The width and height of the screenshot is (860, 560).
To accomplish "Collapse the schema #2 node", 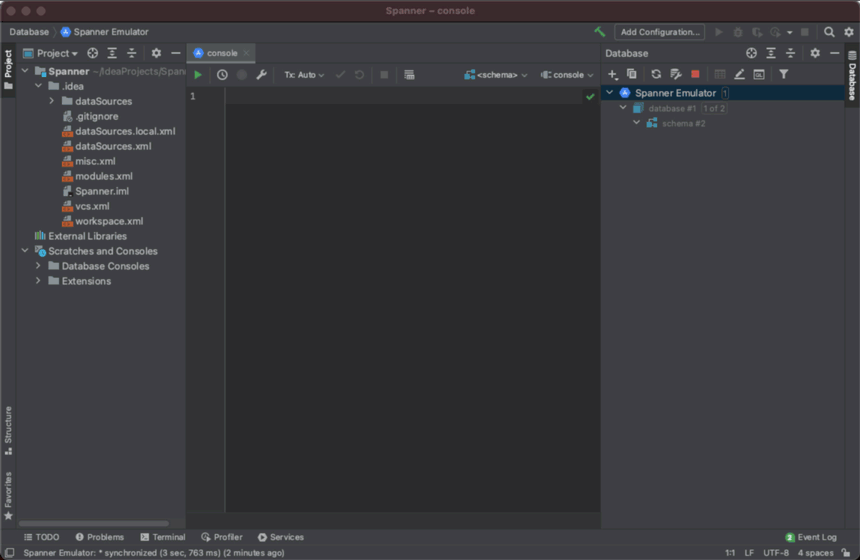I will pyautogui.click(x=636, y=122).
